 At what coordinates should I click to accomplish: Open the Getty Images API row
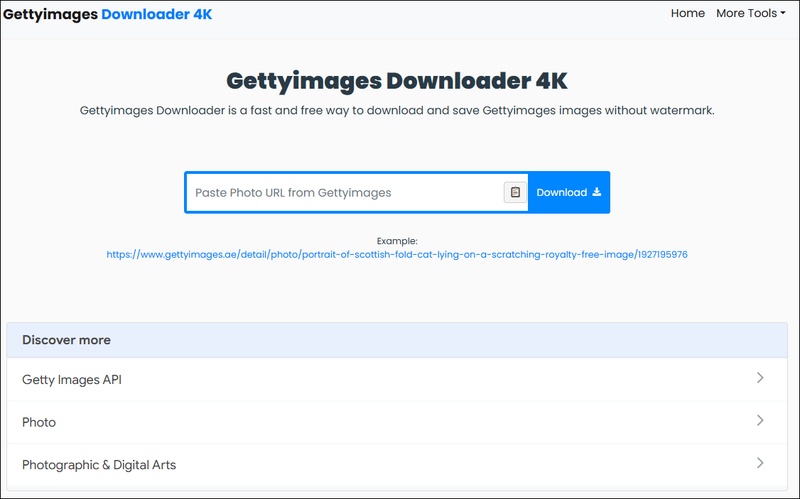[397, 379]
